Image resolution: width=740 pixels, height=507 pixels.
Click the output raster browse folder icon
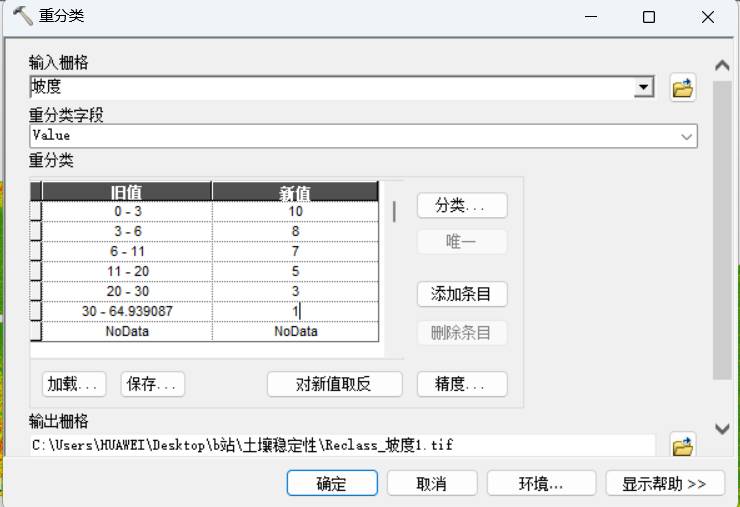pos(683,445)
